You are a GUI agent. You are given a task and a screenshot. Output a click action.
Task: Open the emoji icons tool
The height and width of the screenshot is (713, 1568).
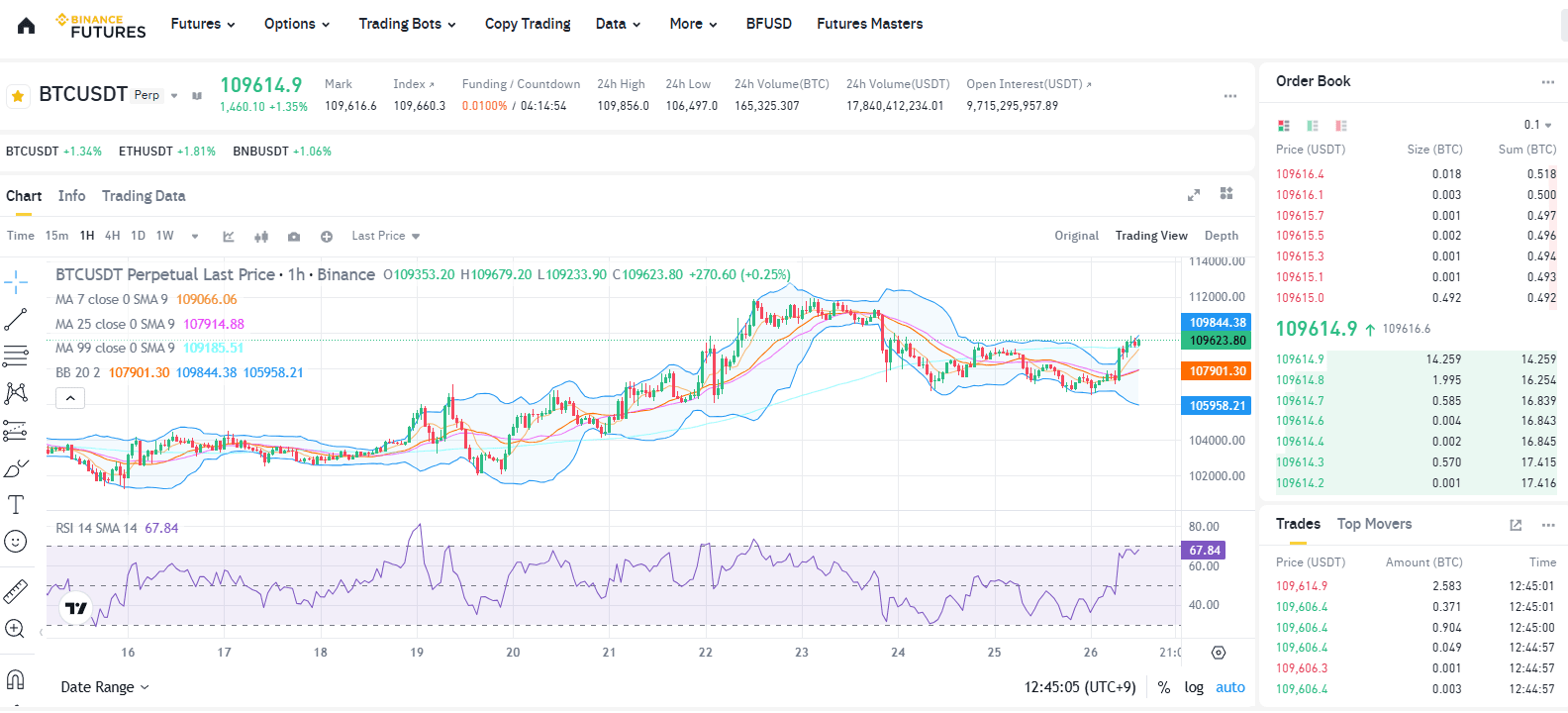[x=16, y=542]
